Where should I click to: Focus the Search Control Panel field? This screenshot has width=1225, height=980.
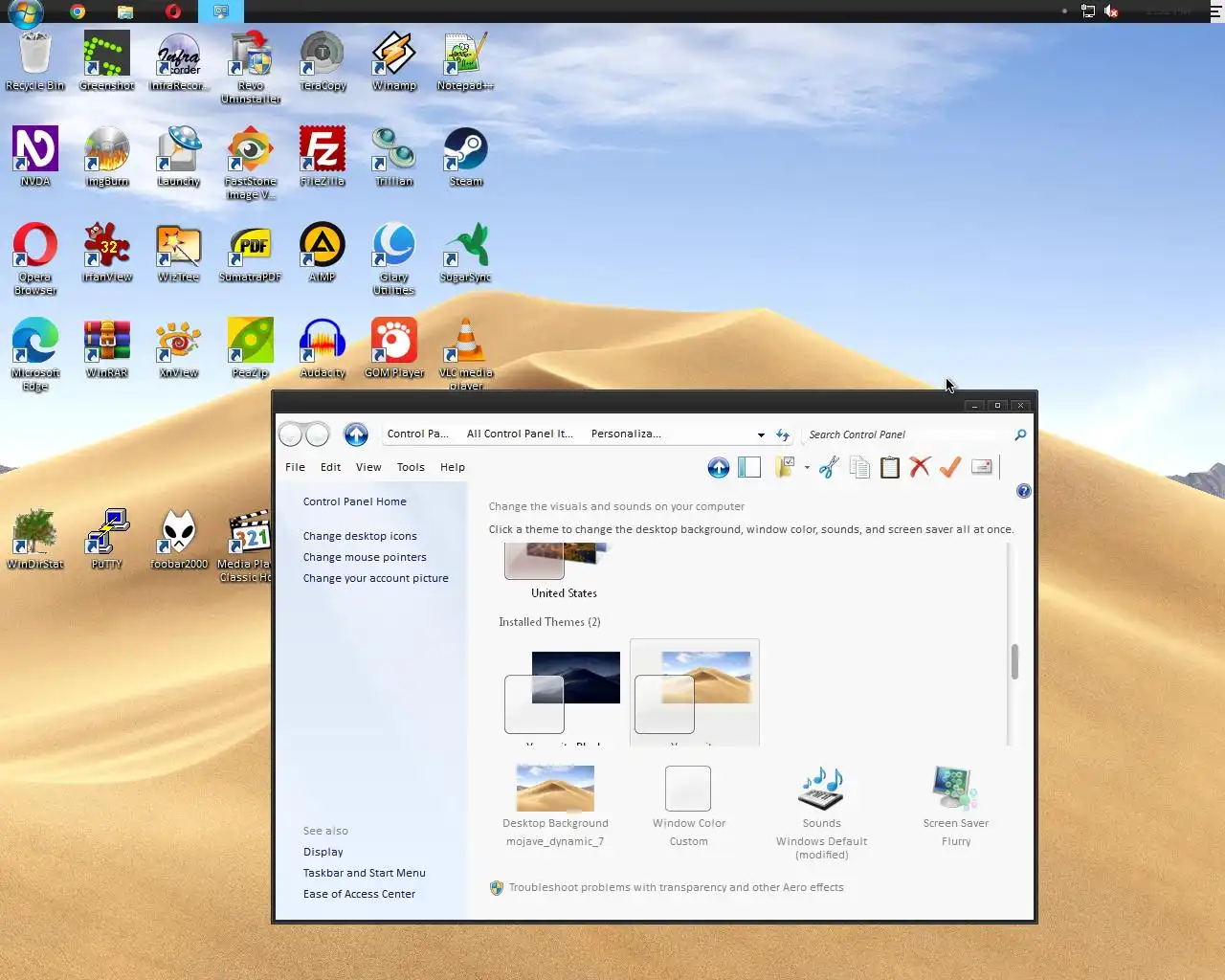906,434
